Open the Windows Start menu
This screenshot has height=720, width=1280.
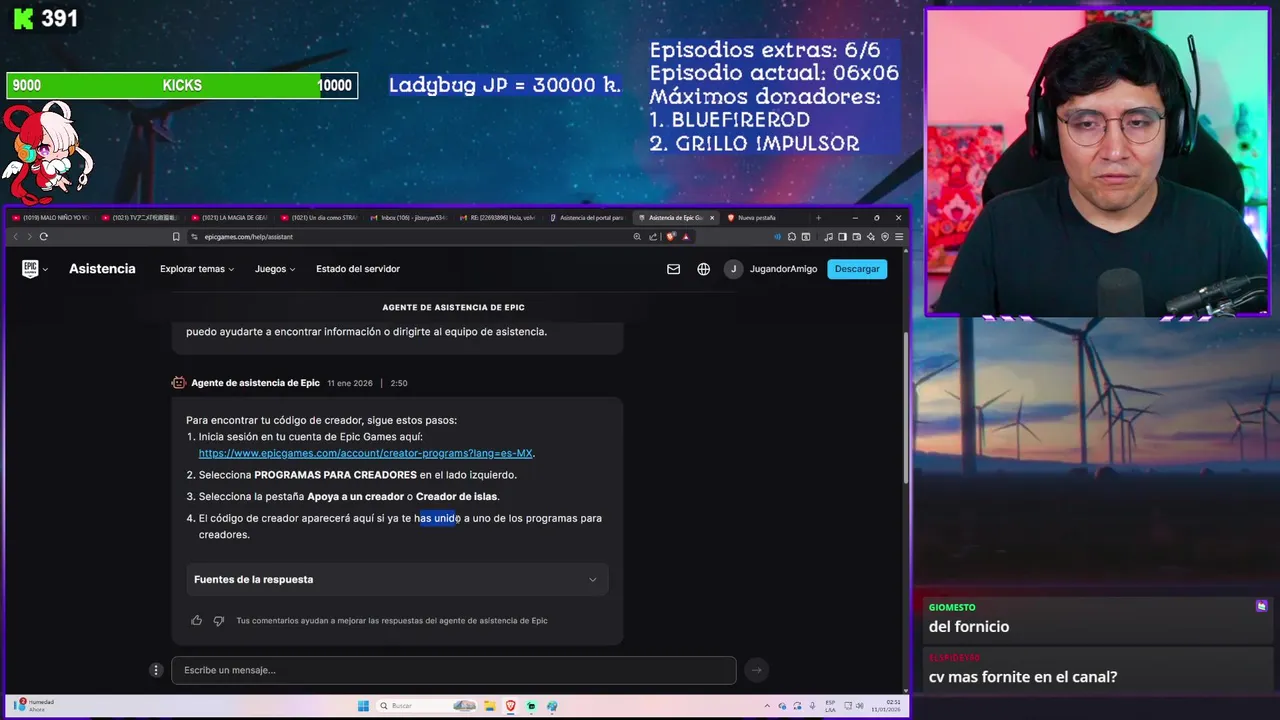[x=363, y=706]
